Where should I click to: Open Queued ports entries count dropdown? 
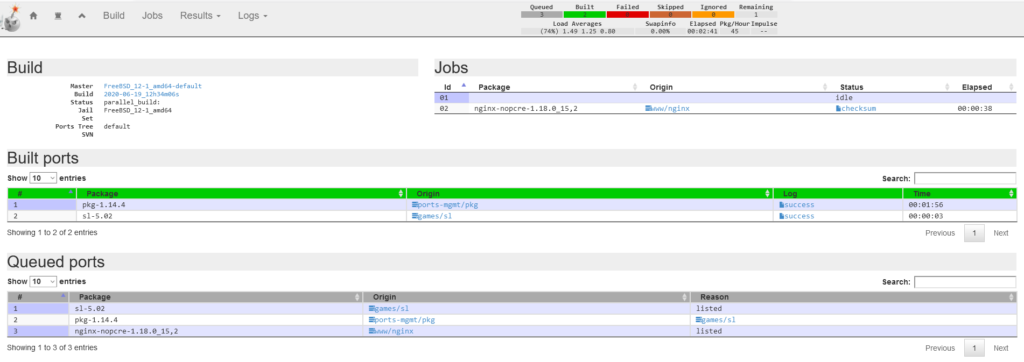(44, 282)
